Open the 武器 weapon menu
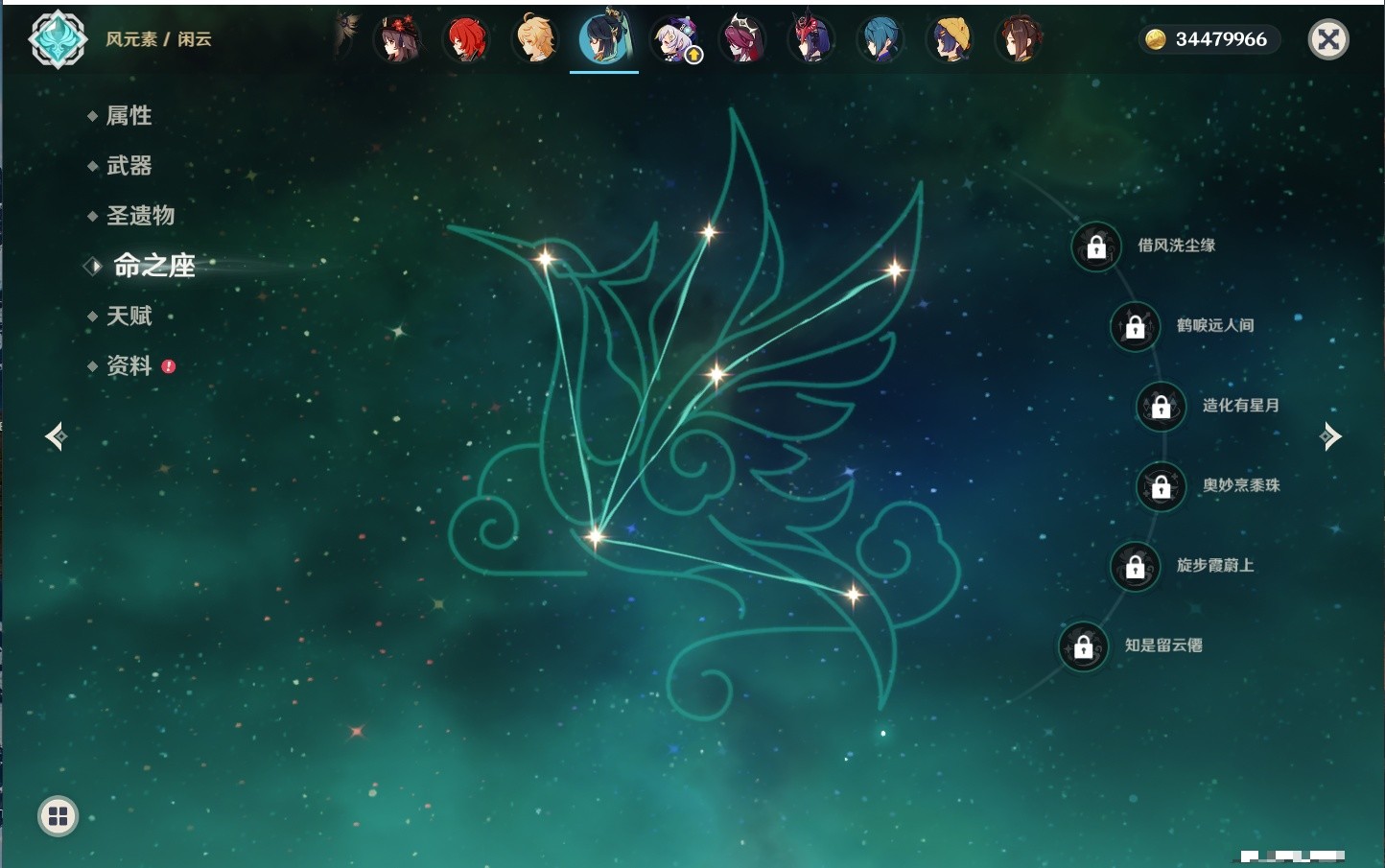The image size is (1385, 868). tap(129, 166)
